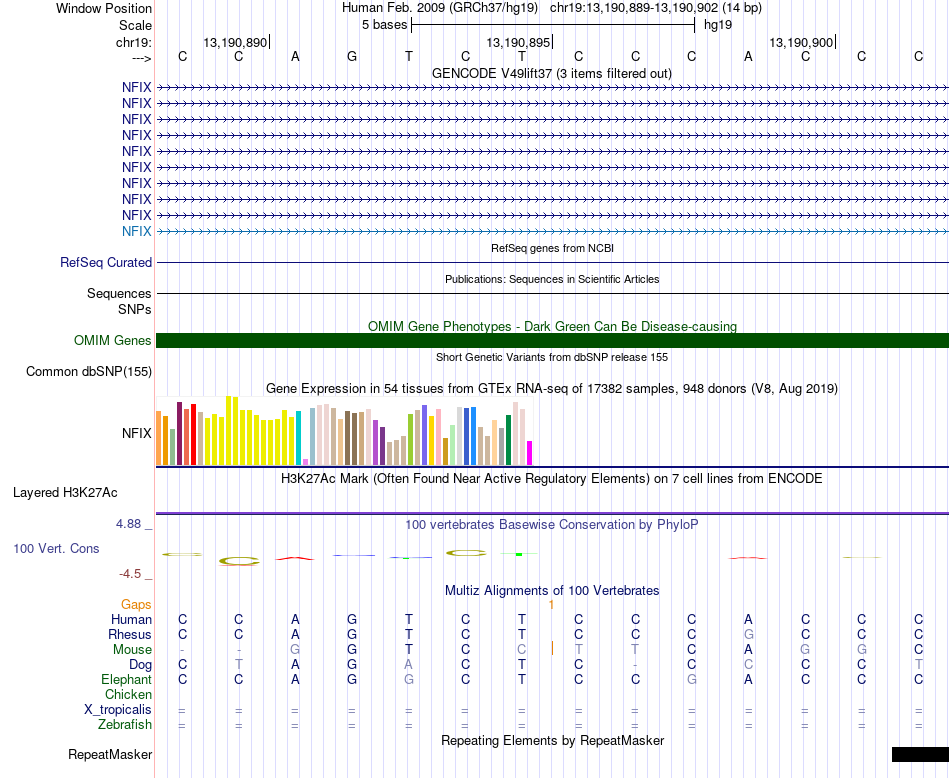
Task: Click the Human species label
Action: (131, 619)
